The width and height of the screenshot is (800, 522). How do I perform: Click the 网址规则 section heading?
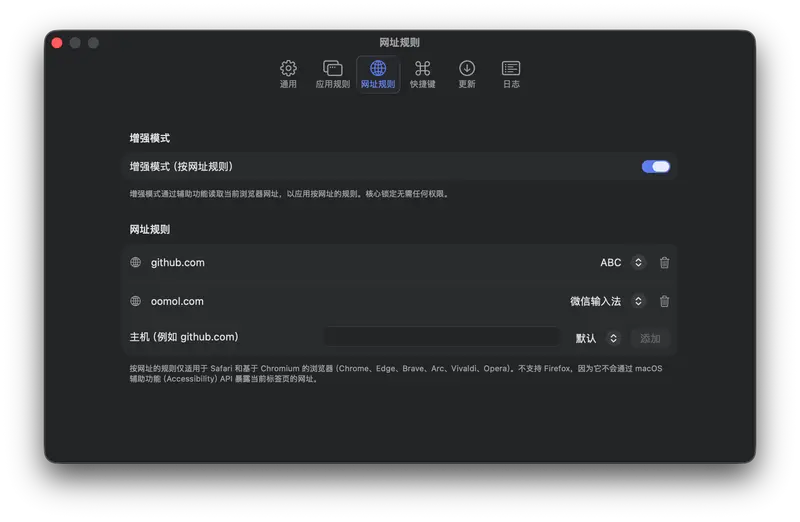[149, 229]
